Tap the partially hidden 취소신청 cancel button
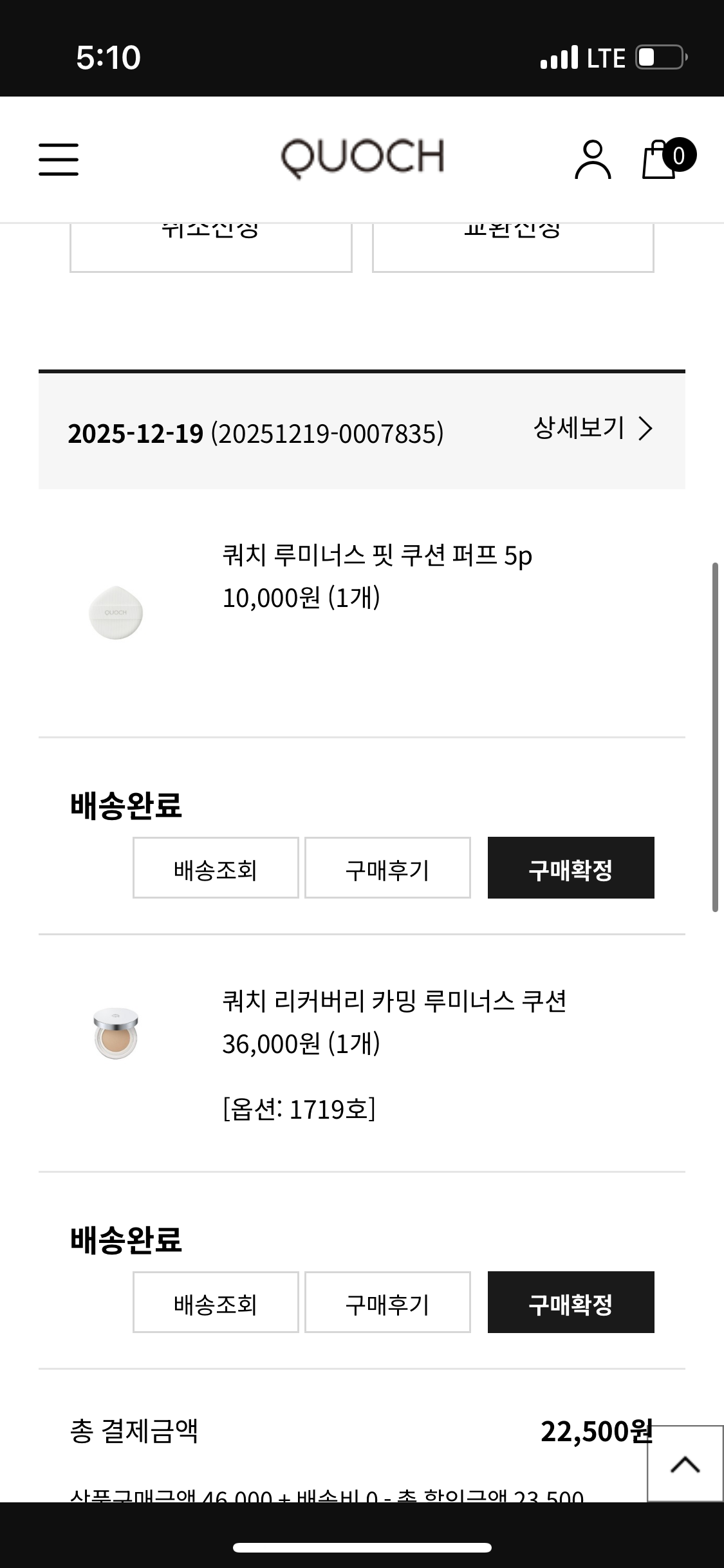Screen dimensions: 724x1568 [210, 248]
